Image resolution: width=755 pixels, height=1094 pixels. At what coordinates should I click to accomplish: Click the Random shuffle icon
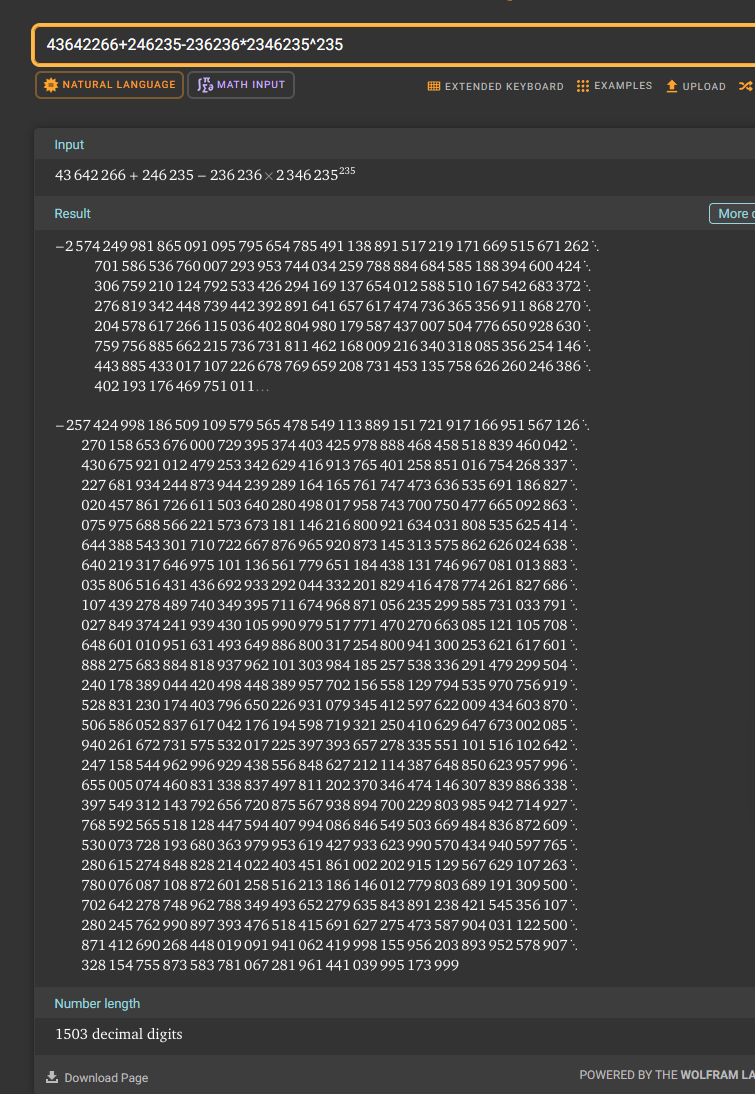(x=744, y=86)
